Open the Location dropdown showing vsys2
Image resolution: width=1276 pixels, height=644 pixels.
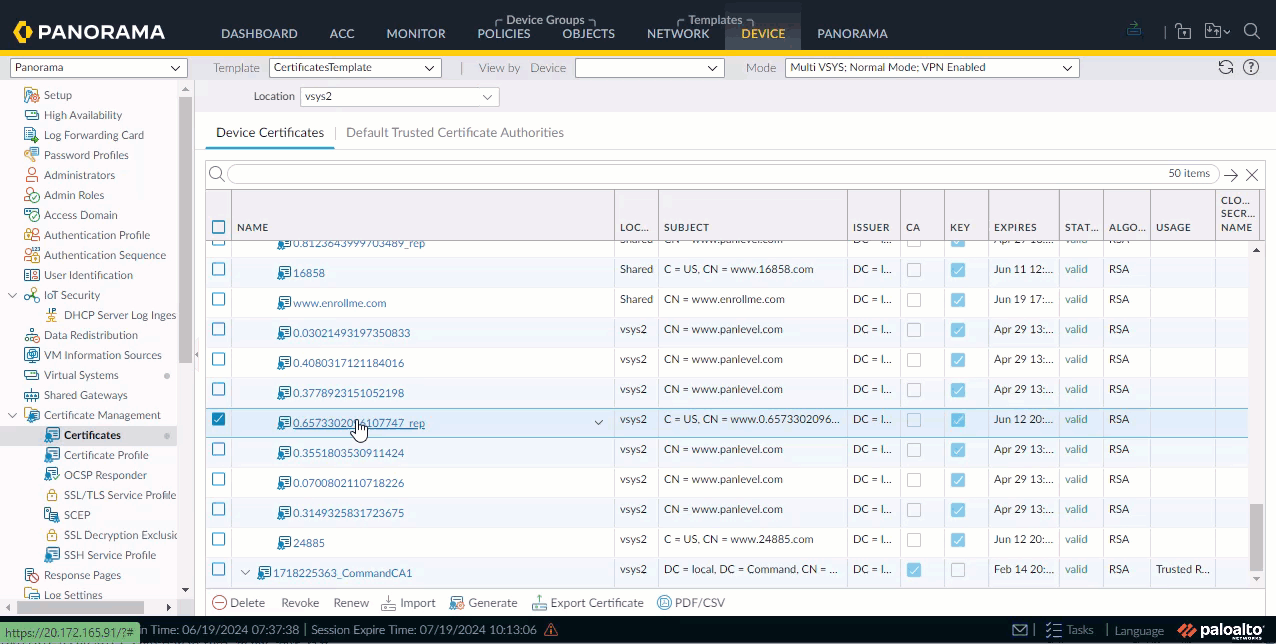coord(399,97)
